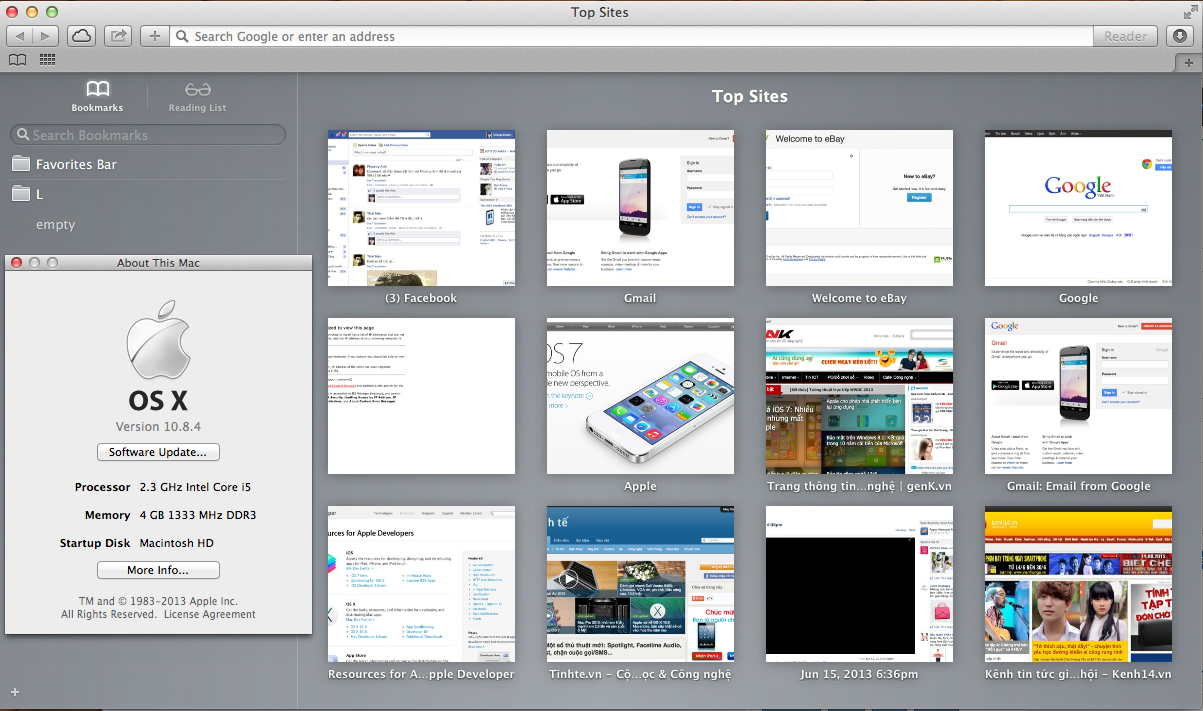Open the Welcome to eBay thumbnail
The width and height of the screenshot is (1203, 711).
859,208
